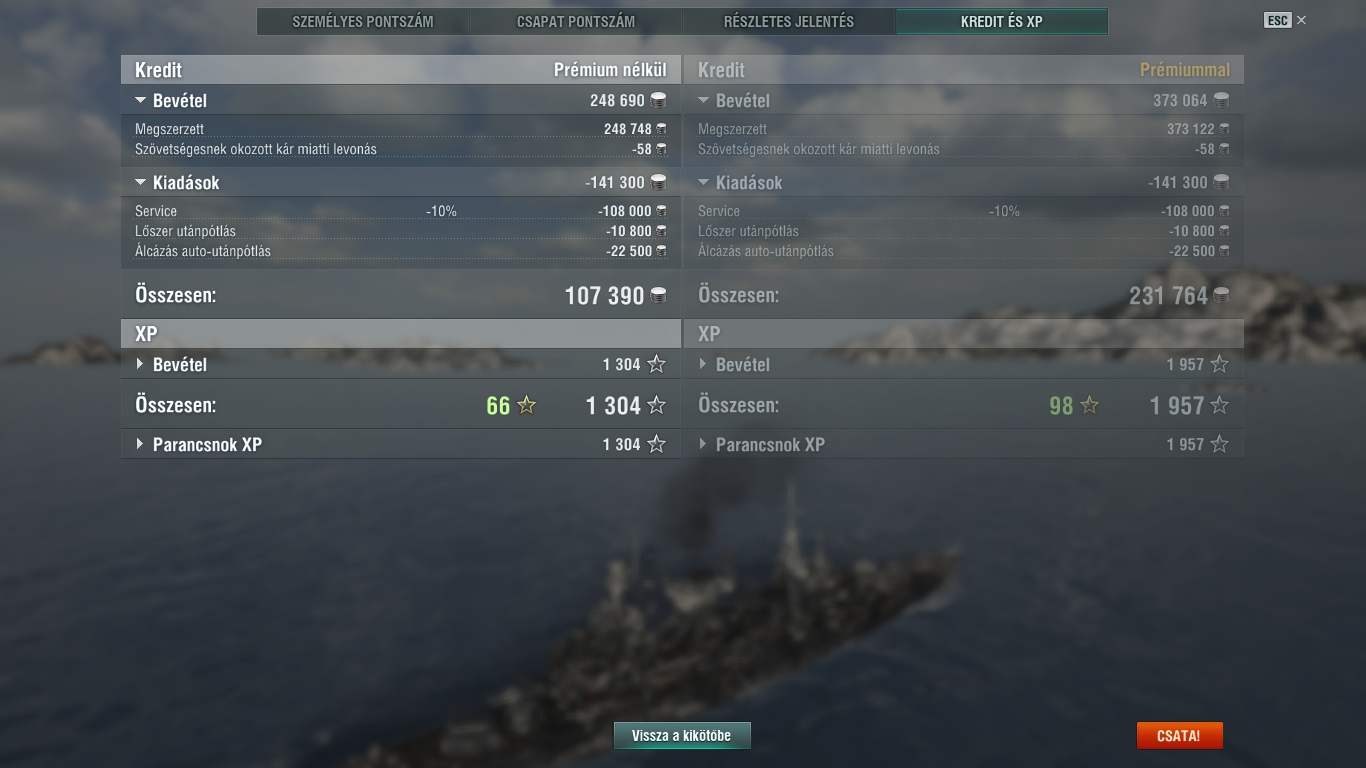Close results screen with ESC X button
Image resolution: width=1366 pixels, height=768 pixels.
1285,20
